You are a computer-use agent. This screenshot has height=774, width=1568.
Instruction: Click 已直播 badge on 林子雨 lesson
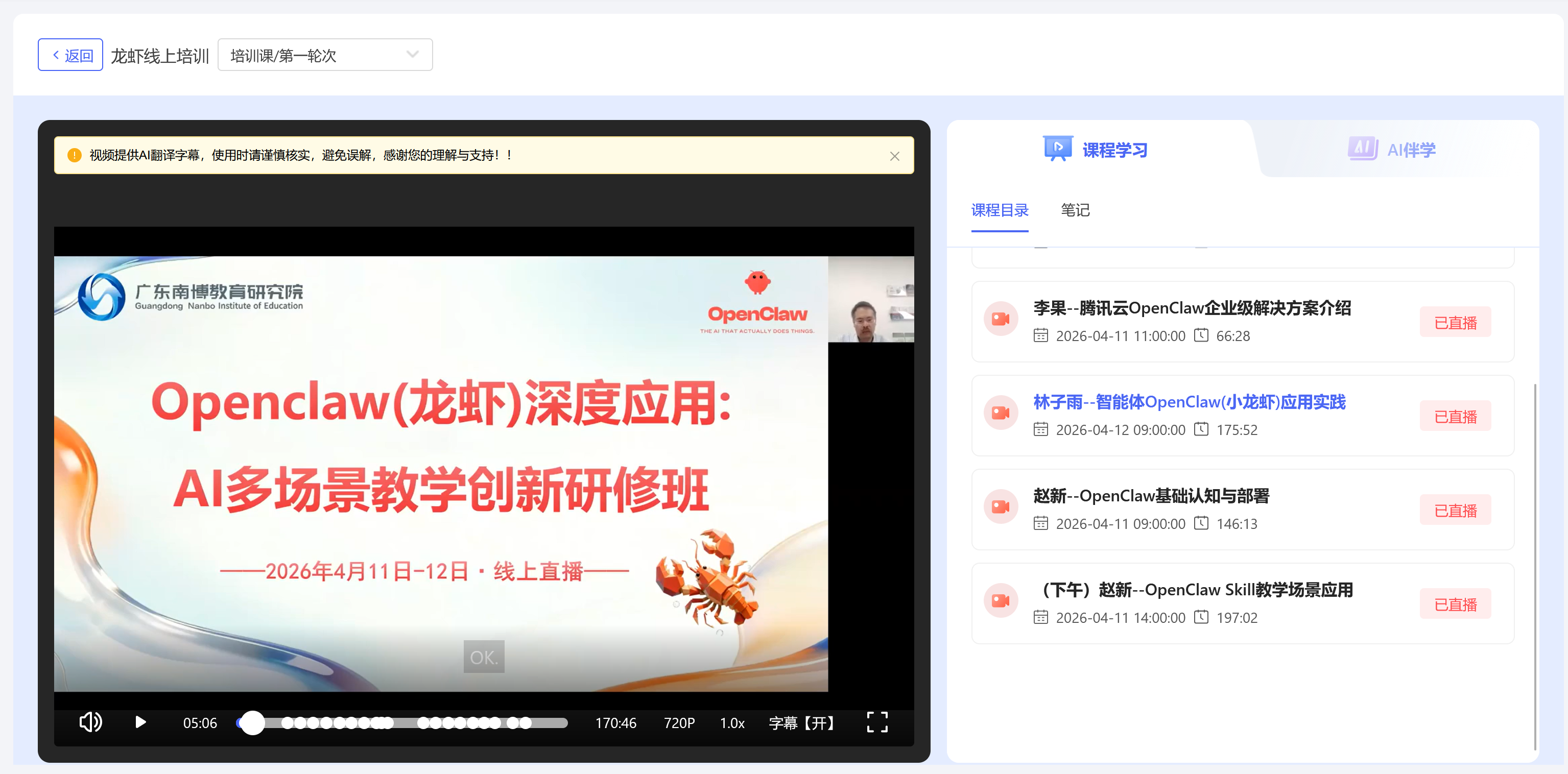1455,416
